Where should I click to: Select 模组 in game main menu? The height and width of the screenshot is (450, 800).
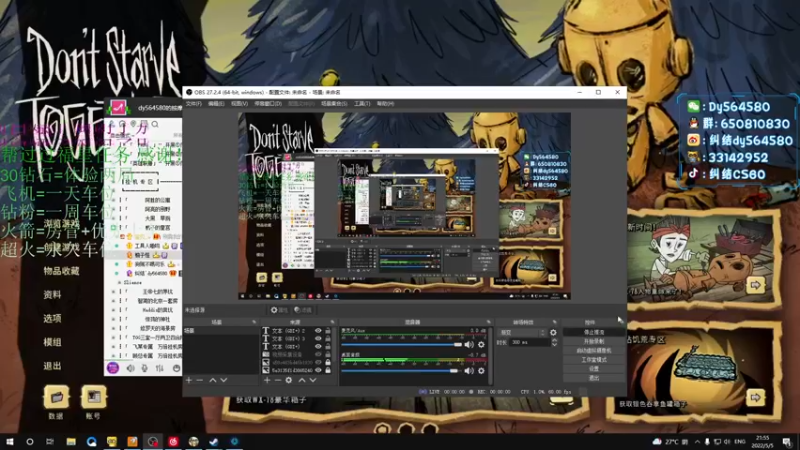[52, 342]
